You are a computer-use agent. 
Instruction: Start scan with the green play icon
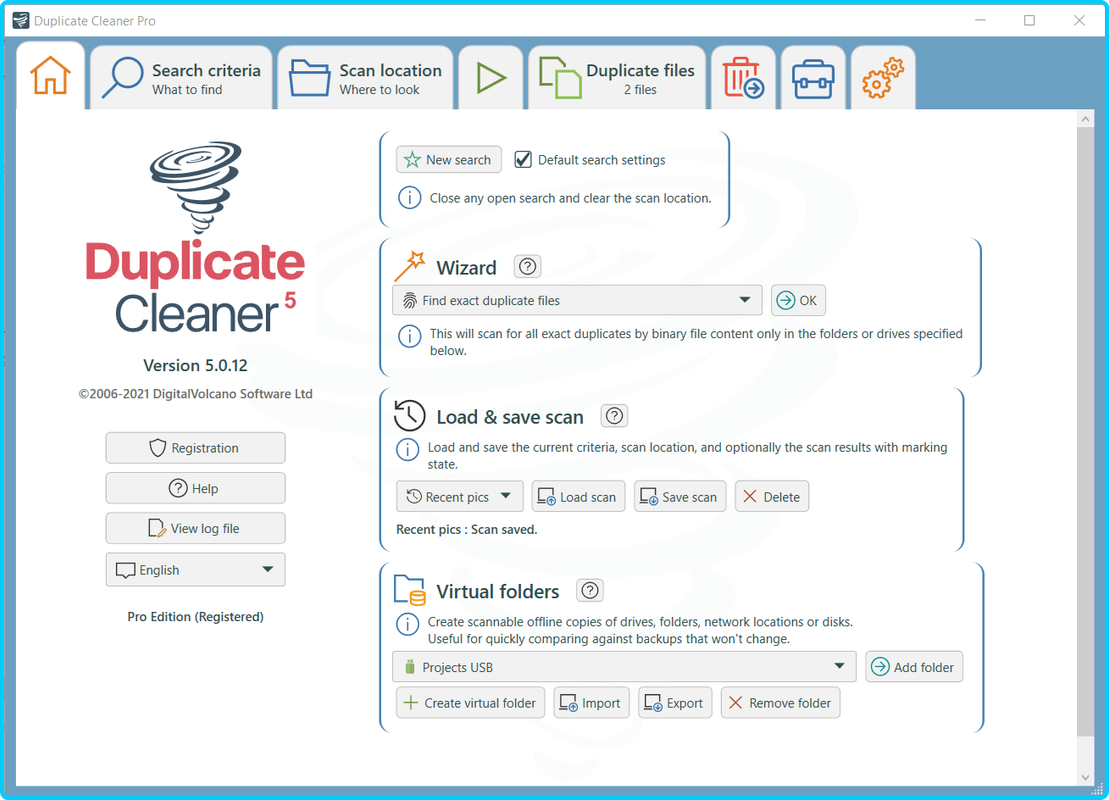491,79
